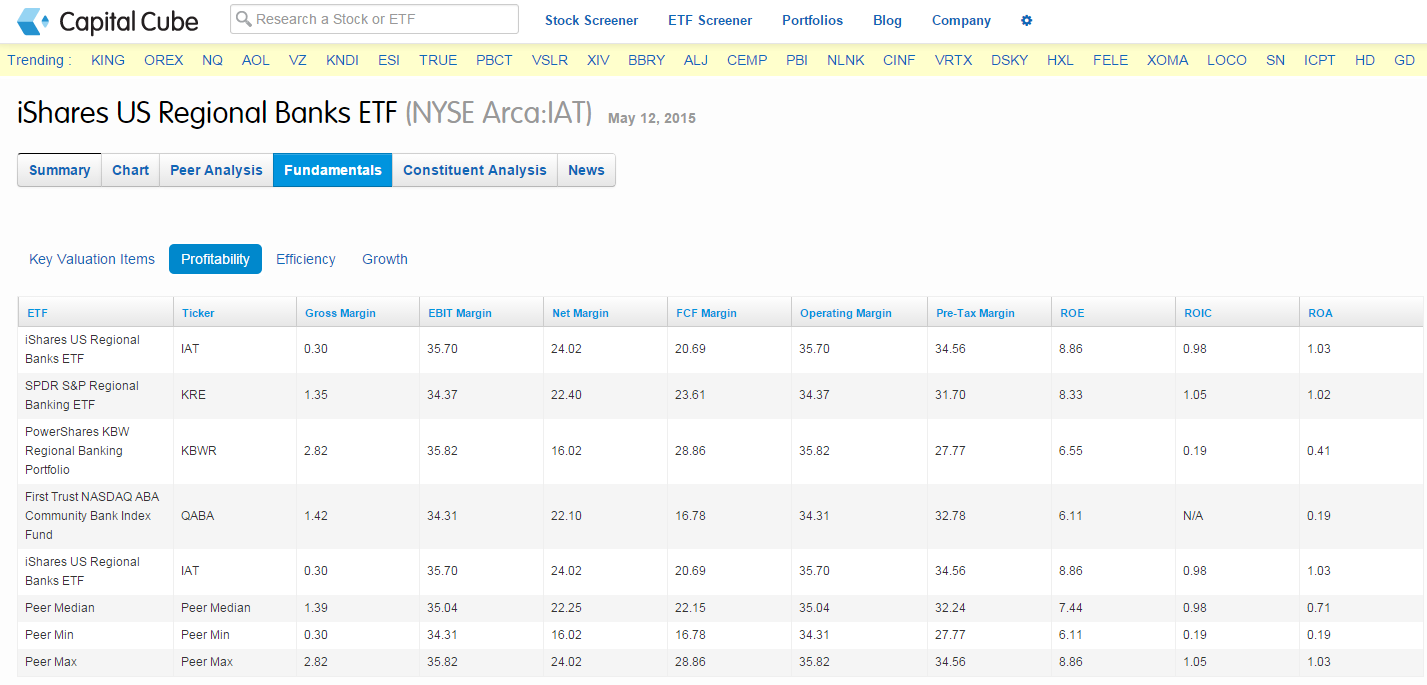Switch to the Chart tab

click(x=130, y=170)
